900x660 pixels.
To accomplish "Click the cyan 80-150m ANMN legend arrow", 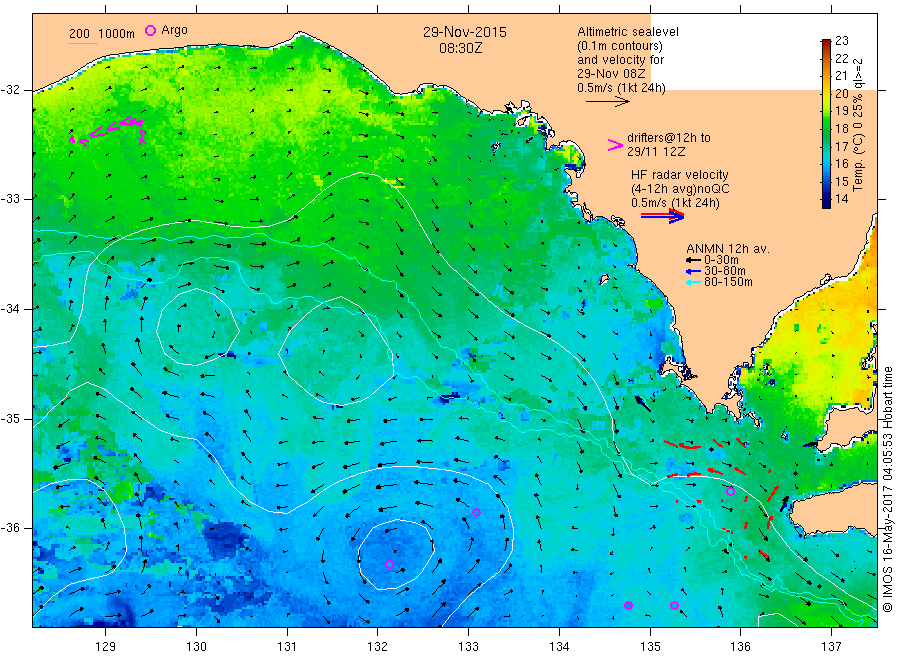I will tap(693, 282).
